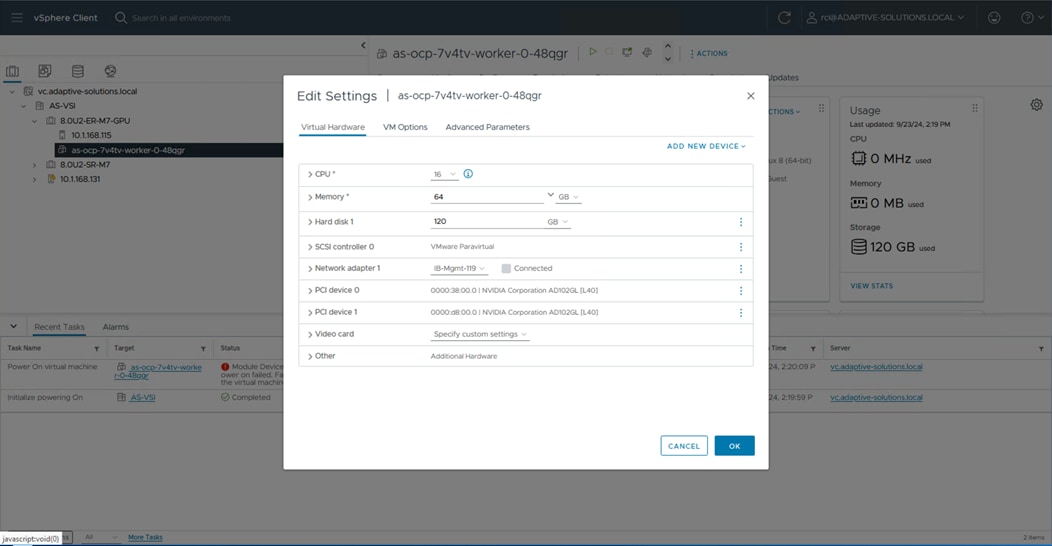1052x546 pixels.
Task: Click the refresh icon in header
Action: click(x=784, y=18)
